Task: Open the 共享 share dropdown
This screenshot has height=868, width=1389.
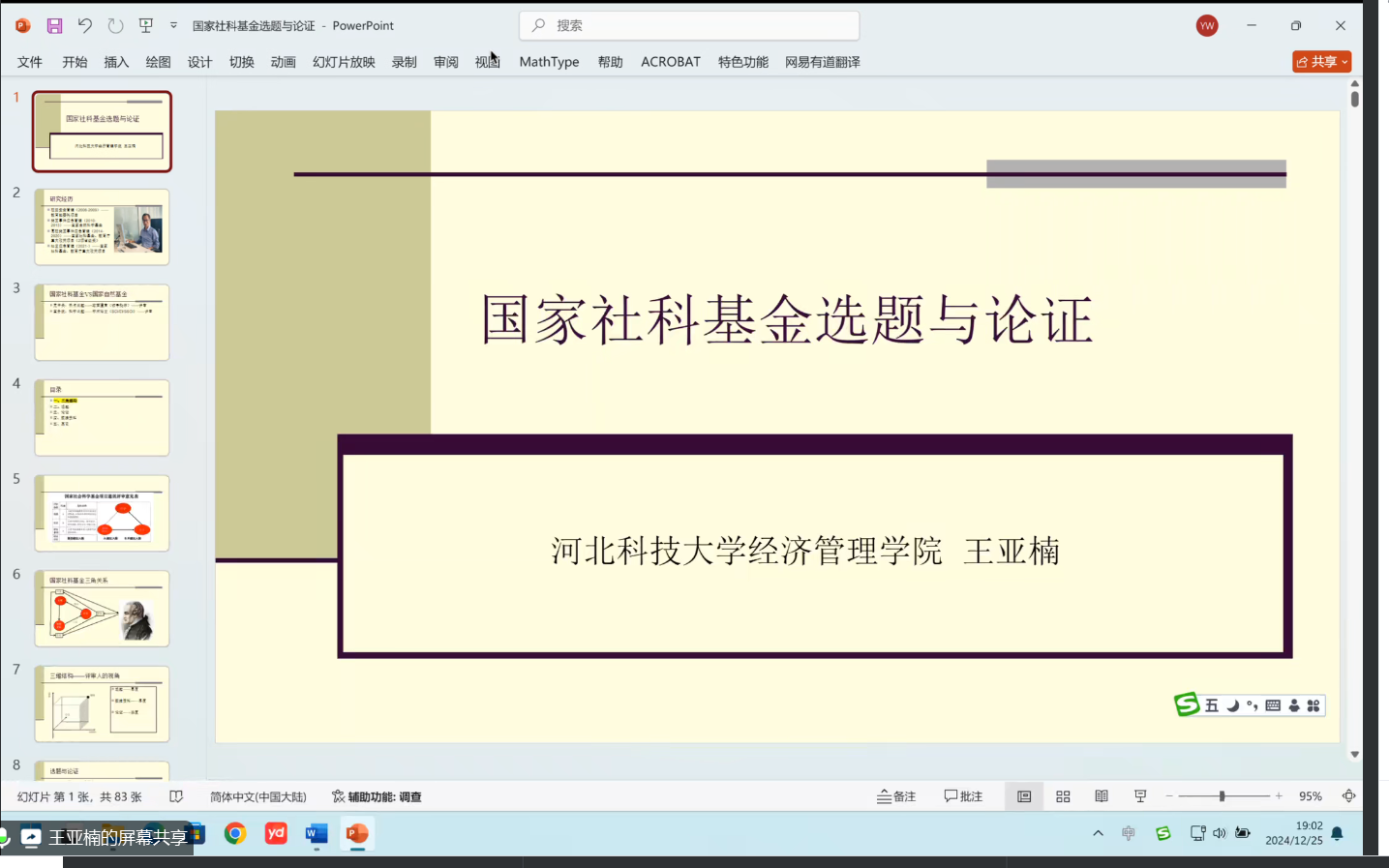Action: pyautogui.click(x=1321, y=62)
